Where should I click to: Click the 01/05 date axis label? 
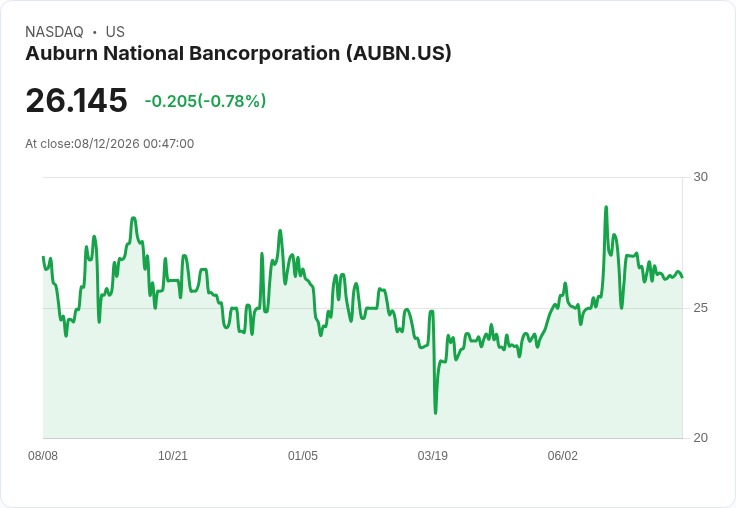[303, 456]
